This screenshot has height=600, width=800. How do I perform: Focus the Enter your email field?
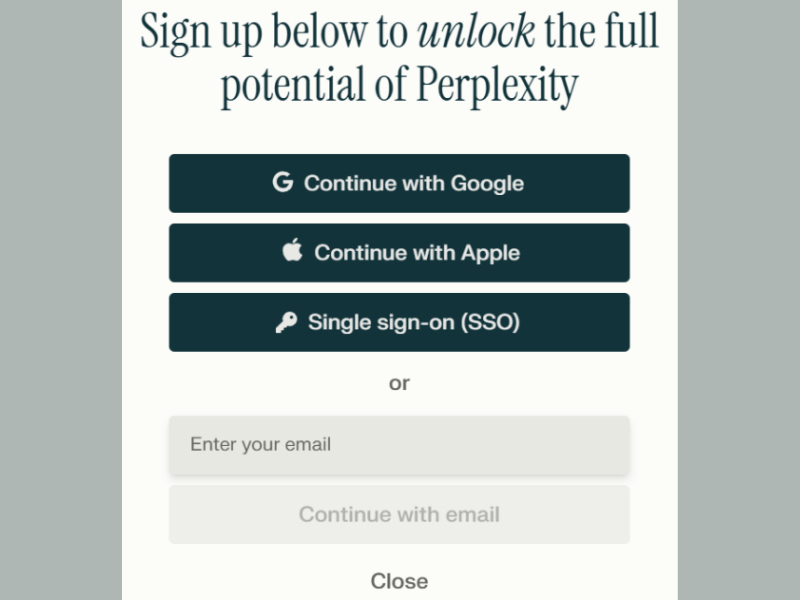coord(399,444)
